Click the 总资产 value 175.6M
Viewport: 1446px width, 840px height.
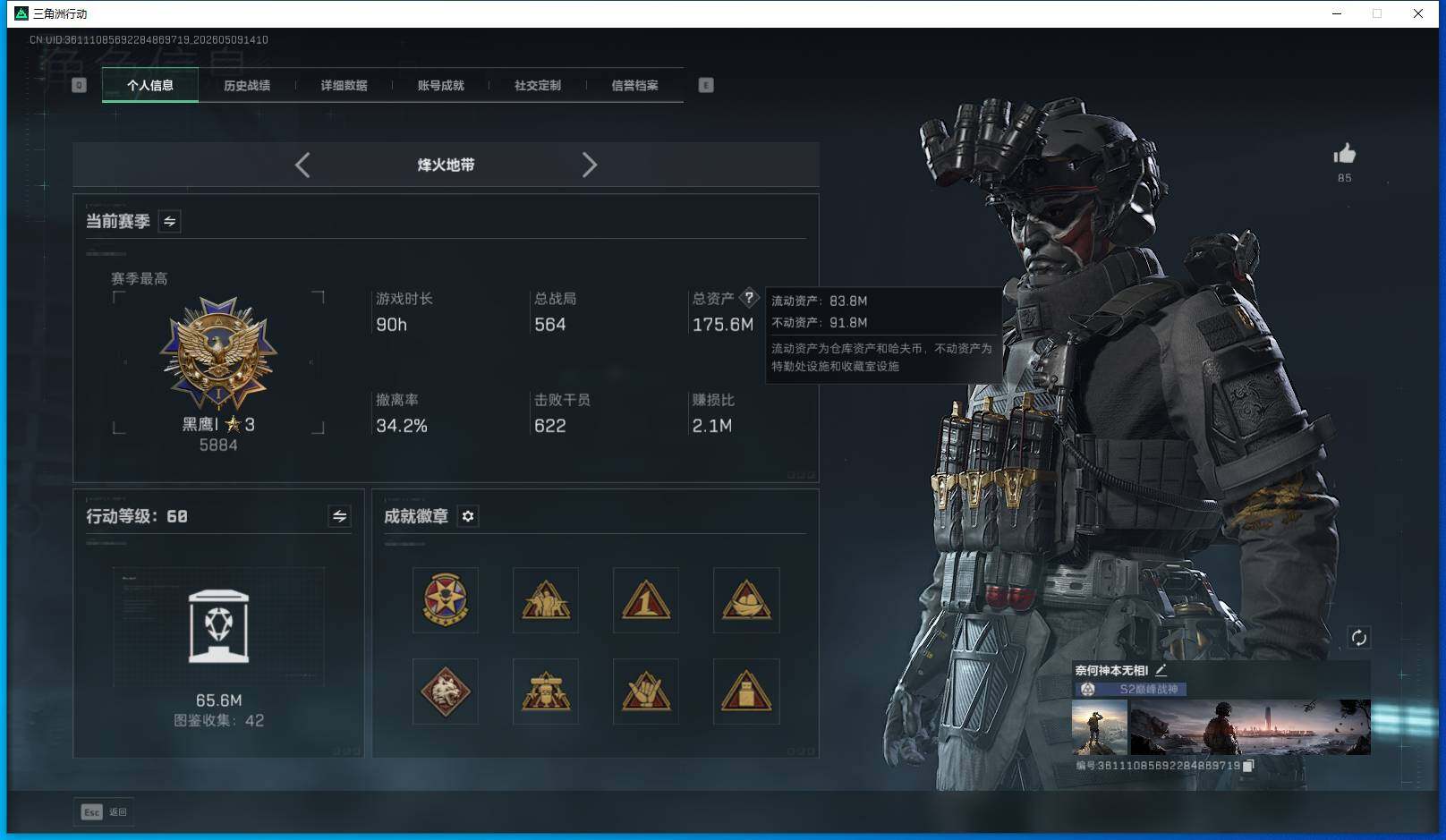723,325
